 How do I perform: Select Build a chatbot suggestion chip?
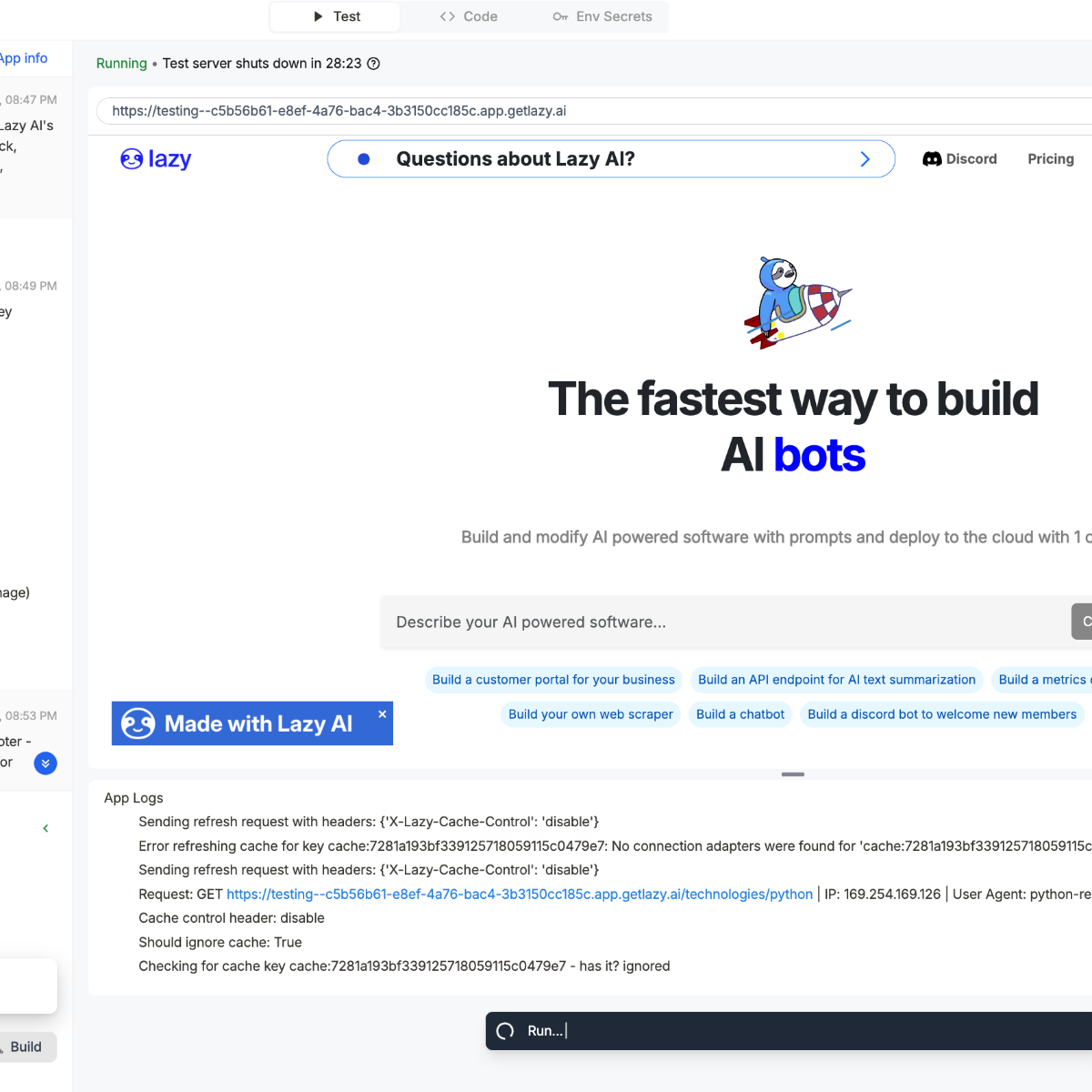click(x=740, y=714)
